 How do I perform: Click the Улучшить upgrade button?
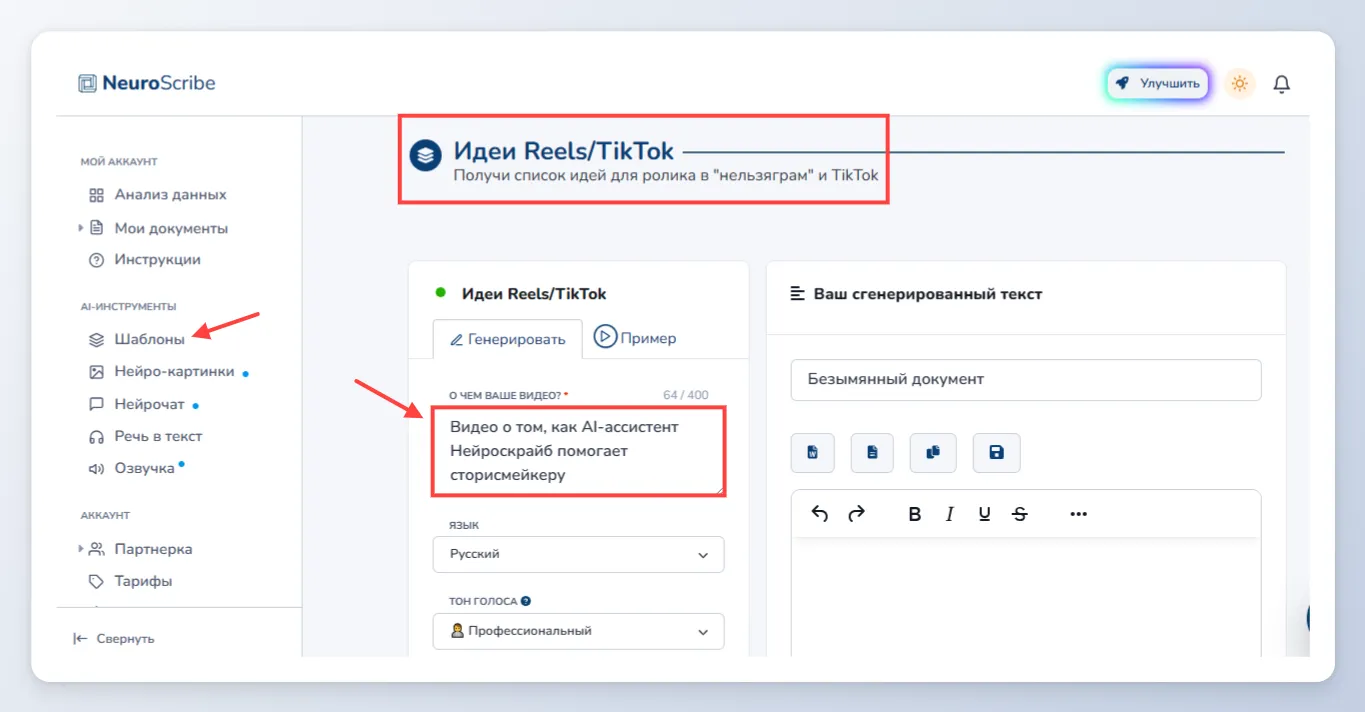[x=1157, y=83]
